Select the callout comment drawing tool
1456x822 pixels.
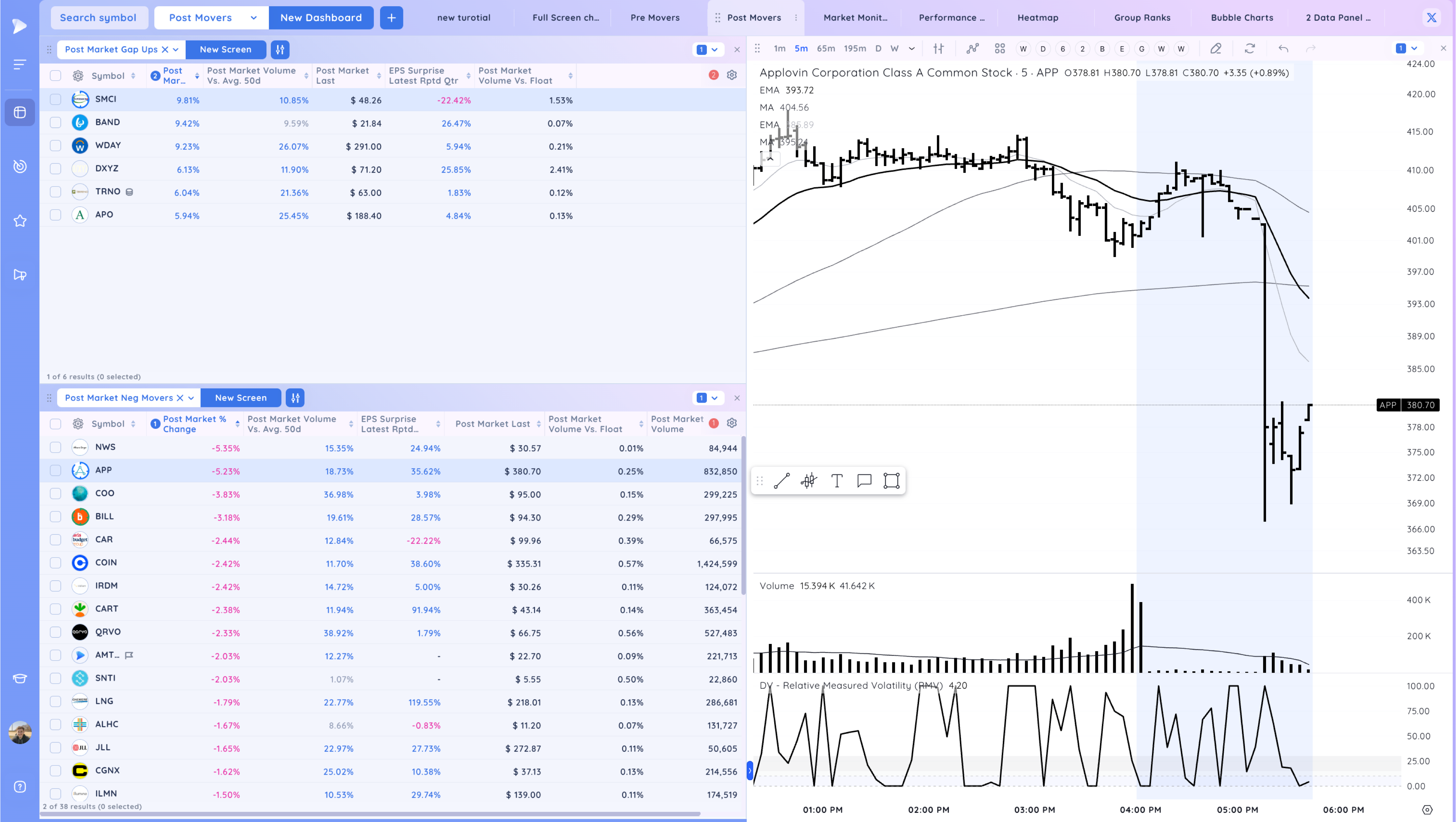tap(864, 481)
